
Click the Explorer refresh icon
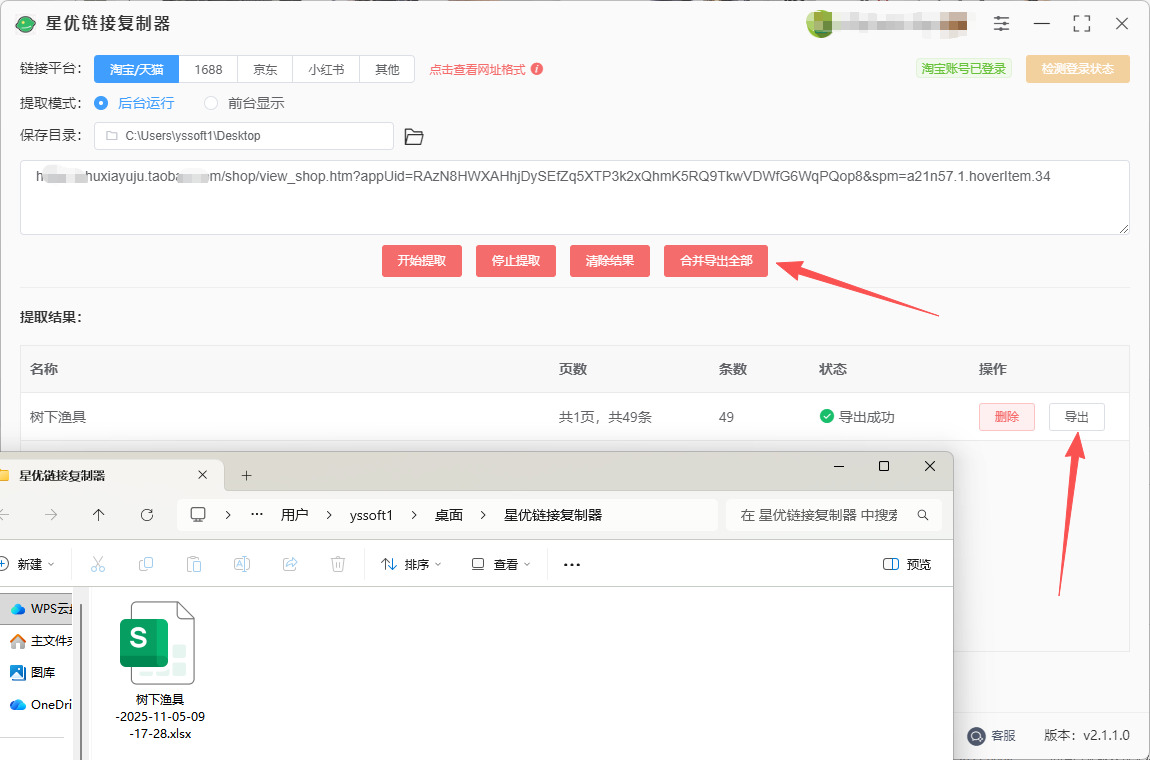coord(147,515)
